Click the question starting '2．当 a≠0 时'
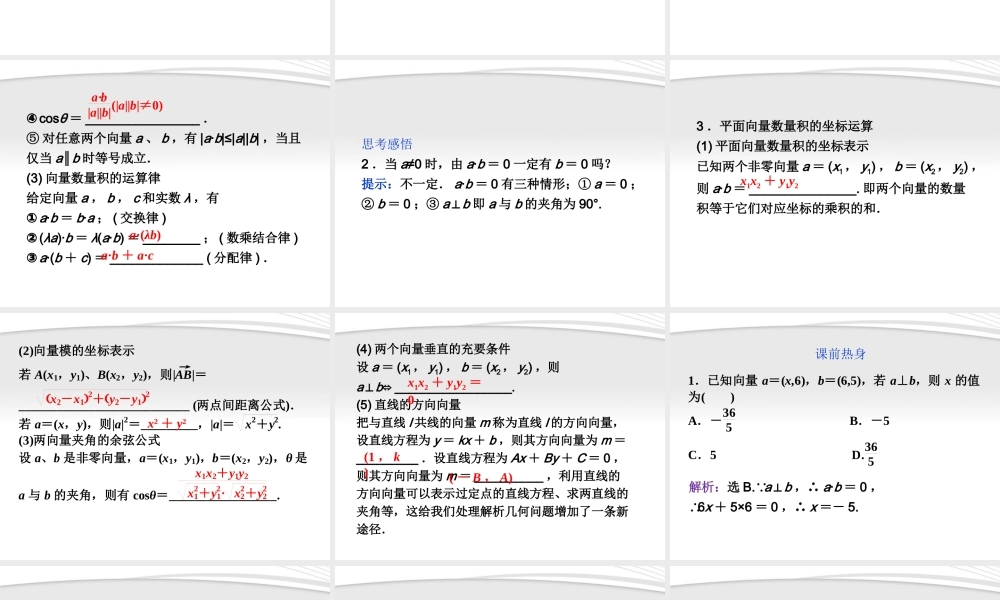 click(x=486, y=164)
